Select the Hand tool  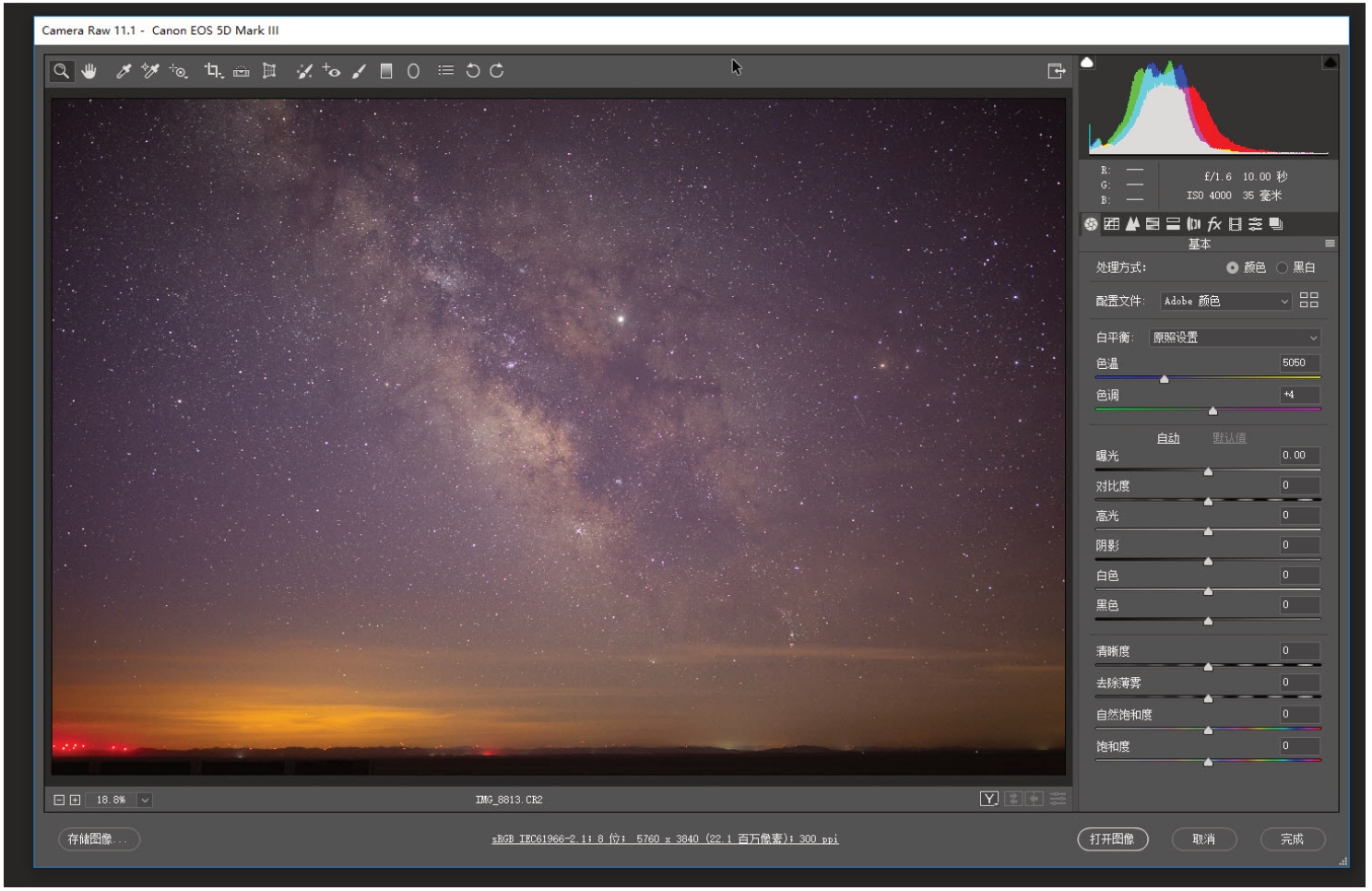coord(89,71)
